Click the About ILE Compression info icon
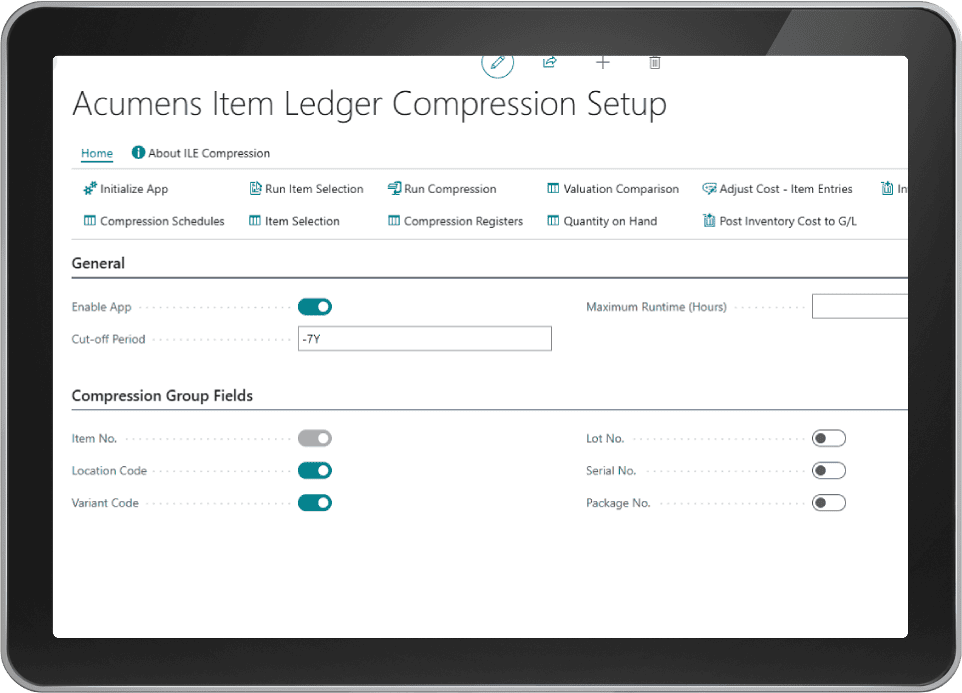962x693 pixels. pos(138,152)
